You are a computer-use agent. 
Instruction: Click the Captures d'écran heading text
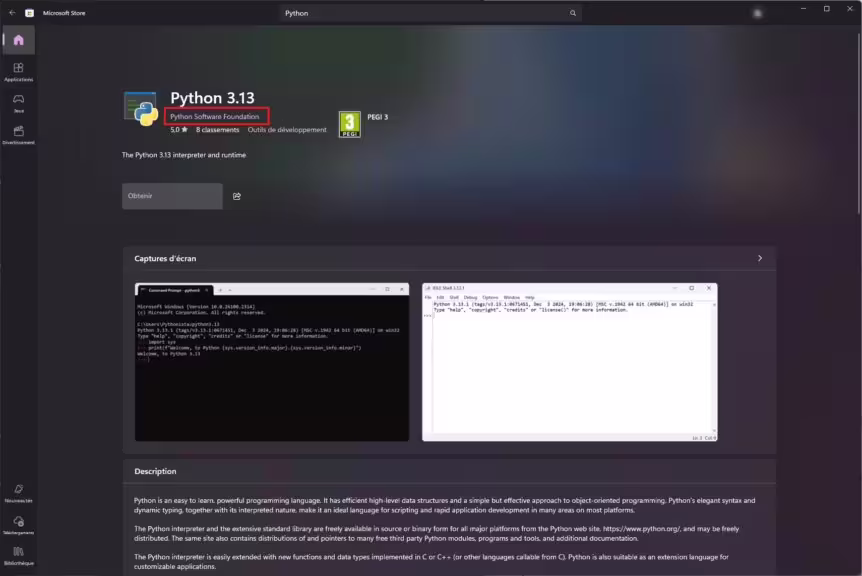pyautogui.click(x=165, y=258)
